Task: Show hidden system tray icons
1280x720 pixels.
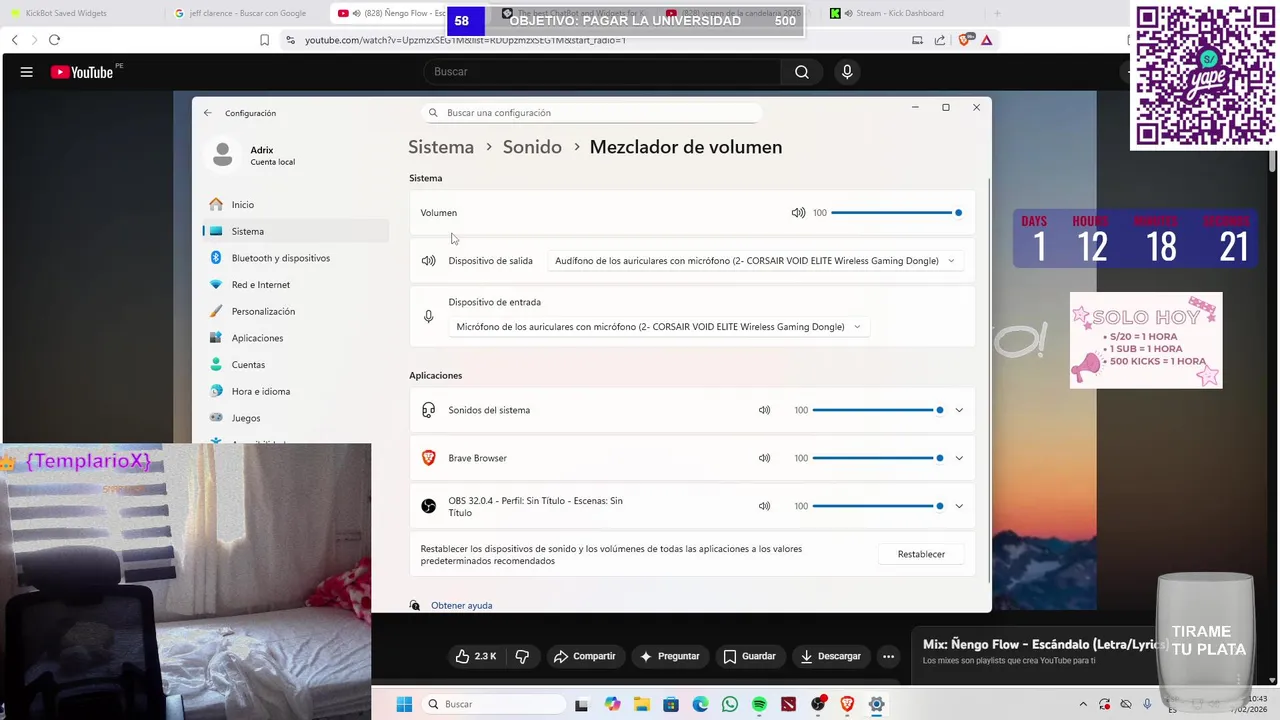Action: pyautogui.click(x=1083, y=704)
